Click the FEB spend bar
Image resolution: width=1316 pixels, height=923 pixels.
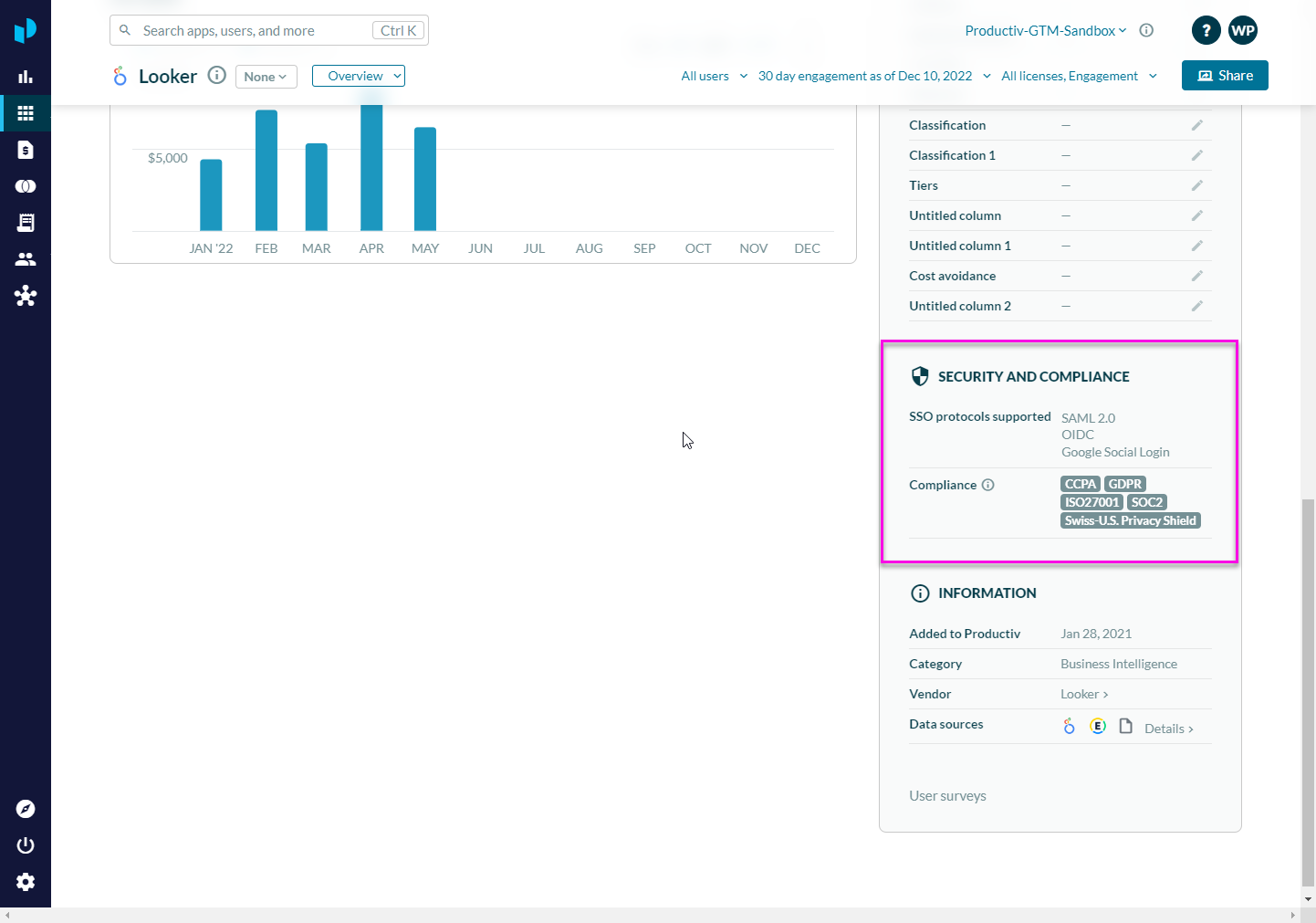click(x=266, y=171)
